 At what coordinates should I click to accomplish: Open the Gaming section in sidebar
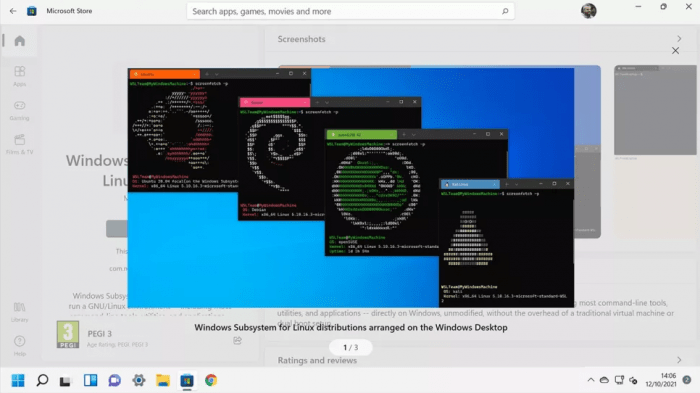click(19, 110)
